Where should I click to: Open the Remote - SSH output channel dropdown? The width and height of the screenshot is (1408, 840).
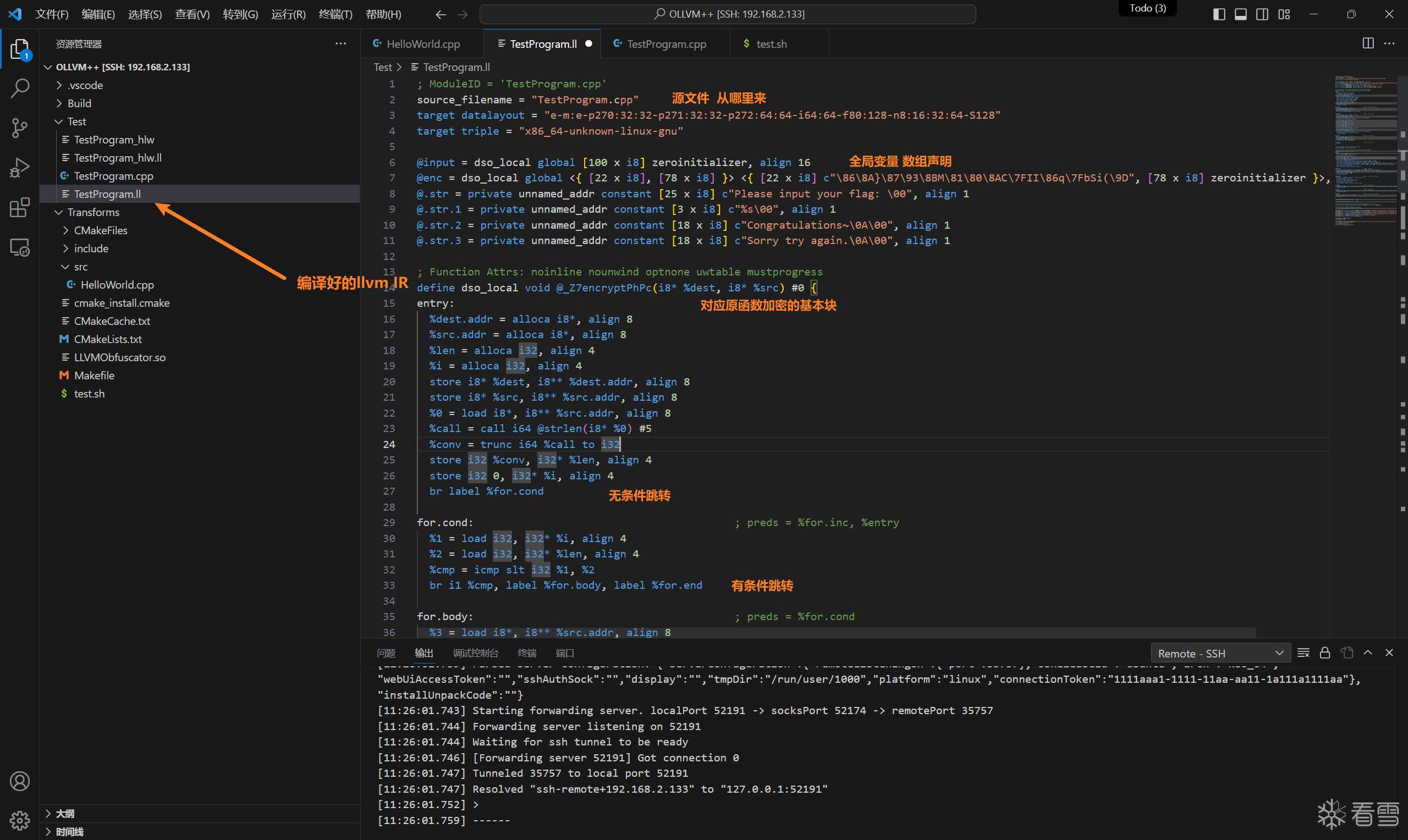[1220, 653]
